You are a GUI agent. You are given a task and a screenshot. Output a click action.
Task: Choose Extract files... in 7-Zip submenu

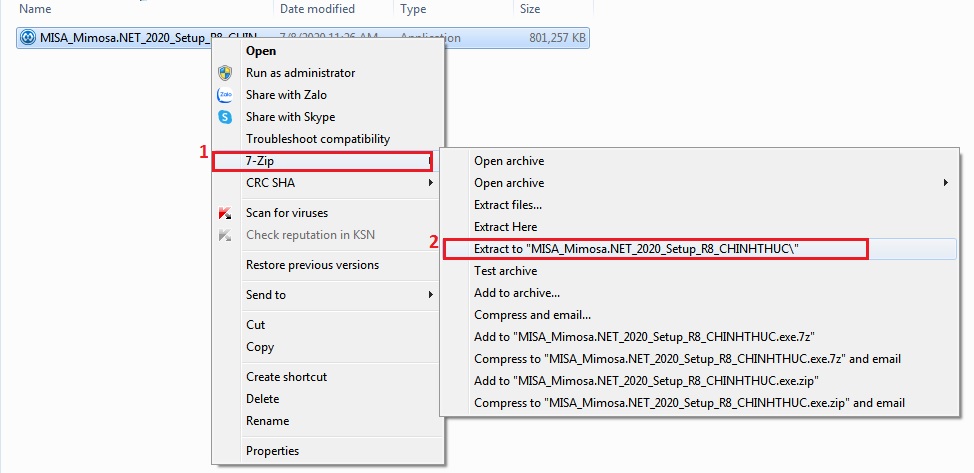[507, 204]
